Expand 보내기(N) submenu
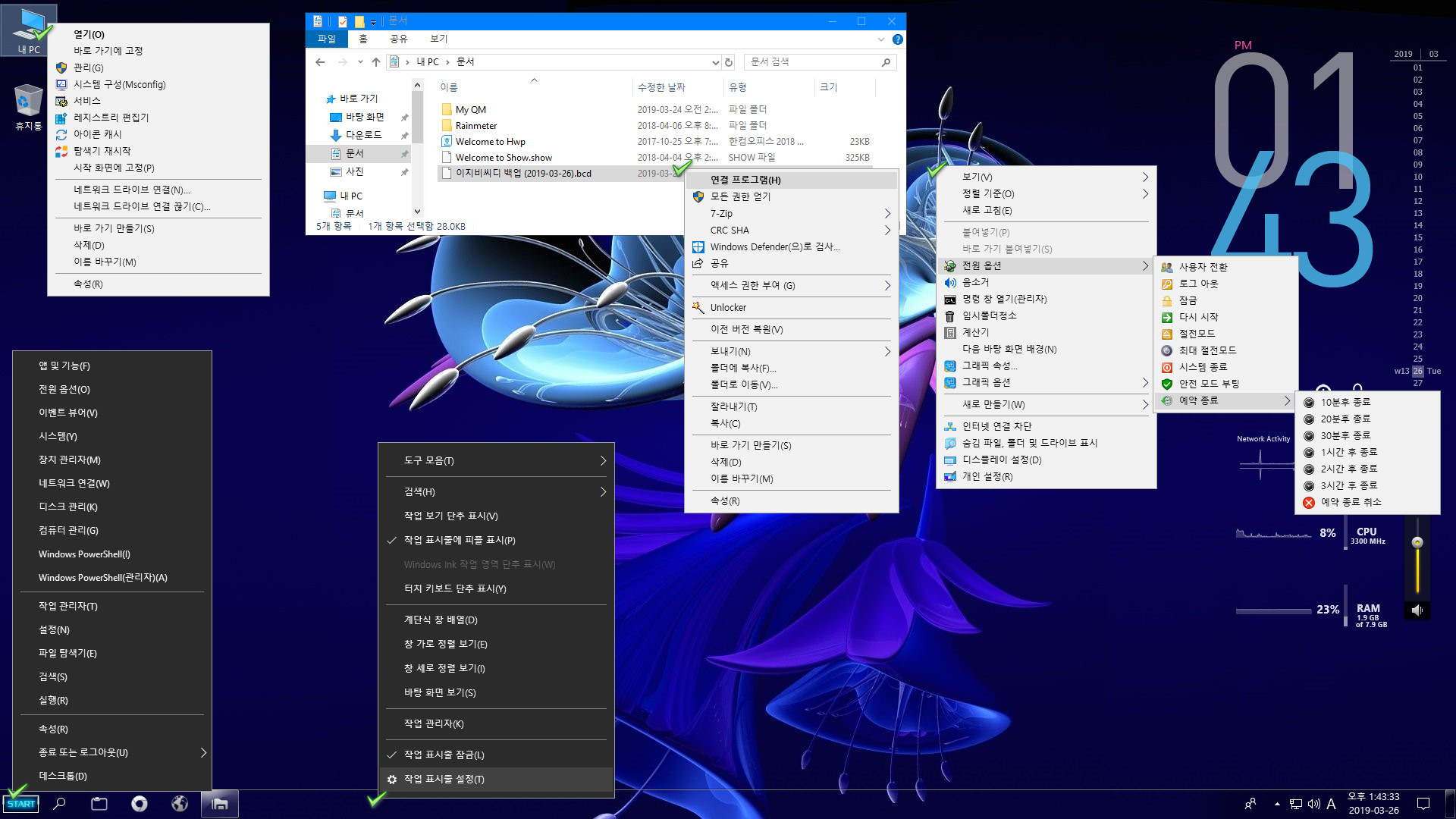1456x819 pixels. [791, 351]
